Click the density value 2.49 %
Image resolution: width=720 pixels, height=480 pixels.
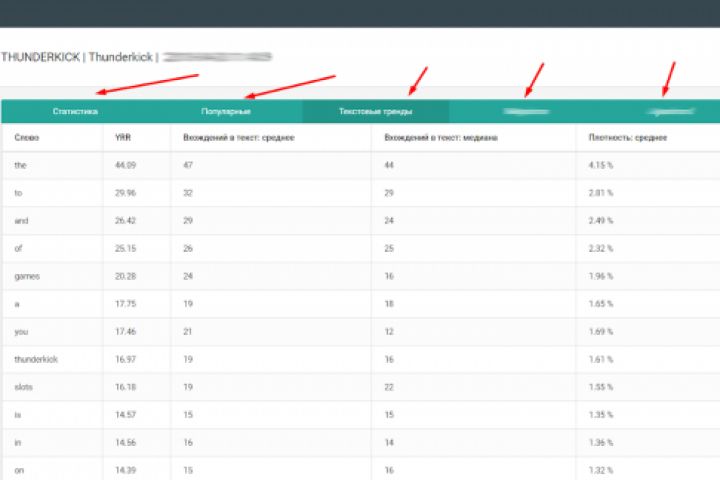point(601,220)
